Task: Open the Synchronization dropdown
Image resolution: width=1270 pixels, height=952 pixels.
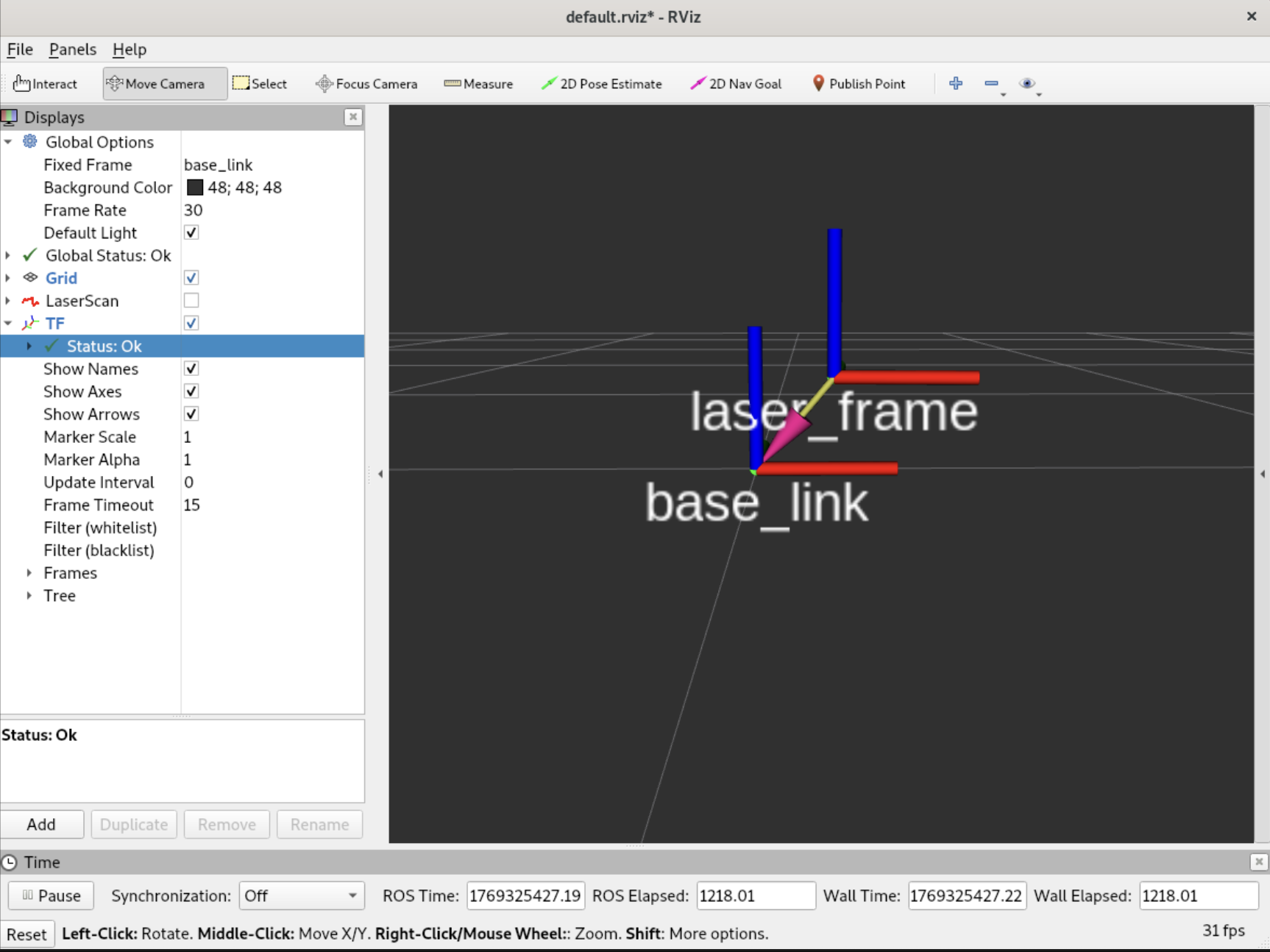Action: tap(301, 895)
